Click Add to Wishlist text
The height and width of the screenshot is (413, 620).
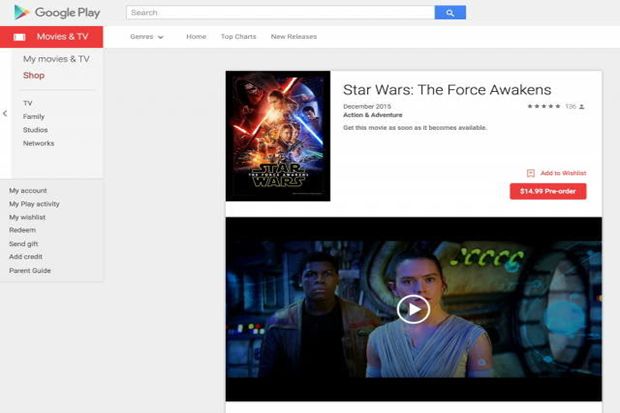(563, 173)
